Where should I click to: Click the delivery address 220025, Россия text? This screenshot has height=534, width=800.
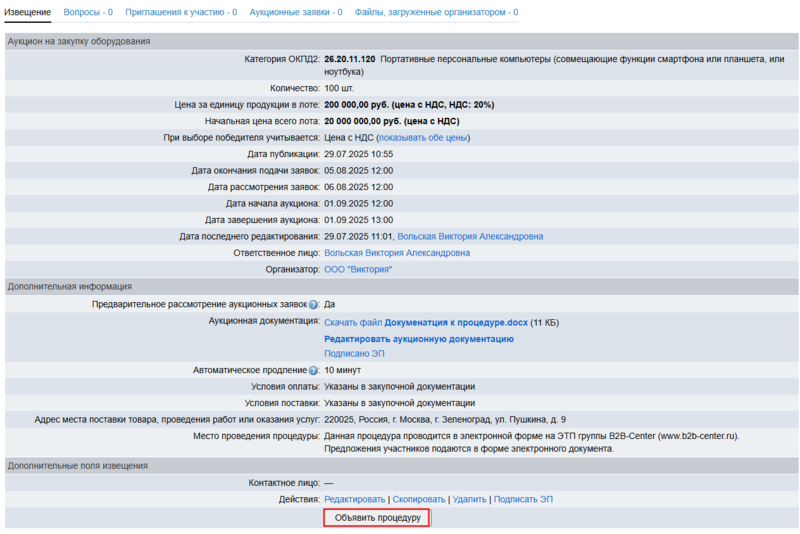coord(445,420)
